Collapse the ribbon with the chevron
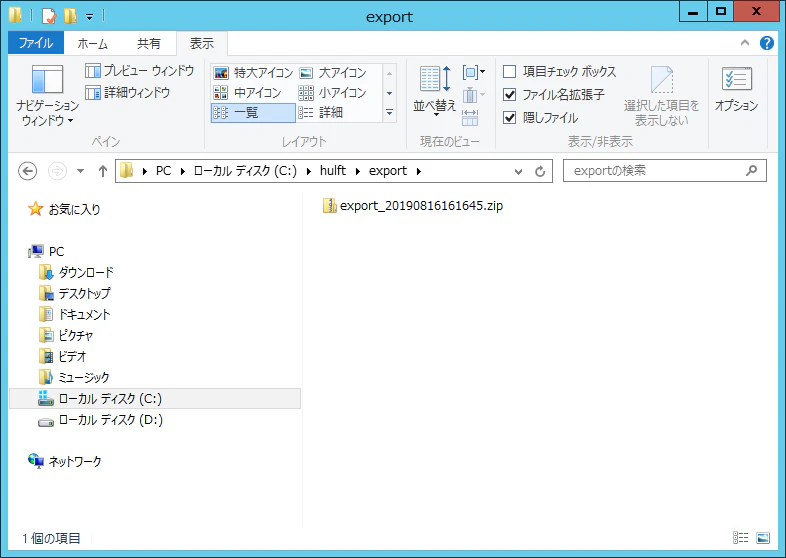 pos(745,43)
